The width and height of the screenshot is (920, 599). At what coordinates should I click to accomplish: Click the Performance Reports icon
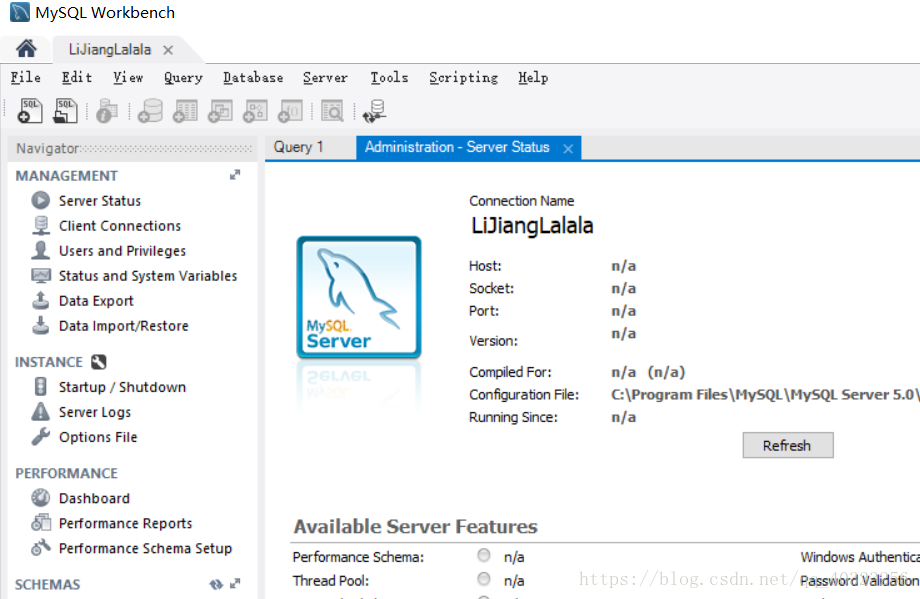(x=40, y=522)
